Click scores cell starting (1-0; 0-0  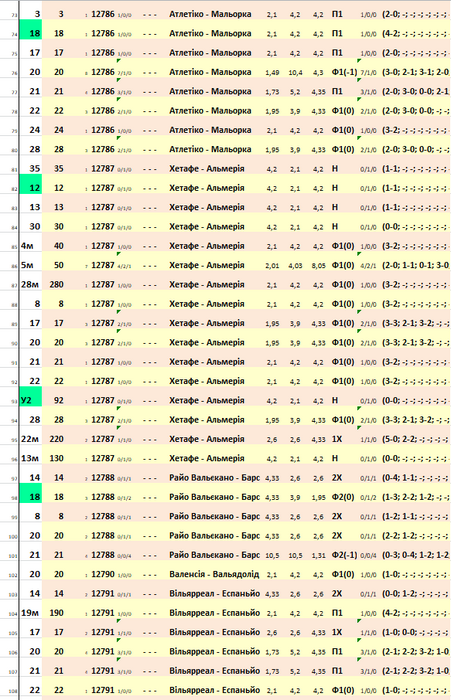pos(415,633)
